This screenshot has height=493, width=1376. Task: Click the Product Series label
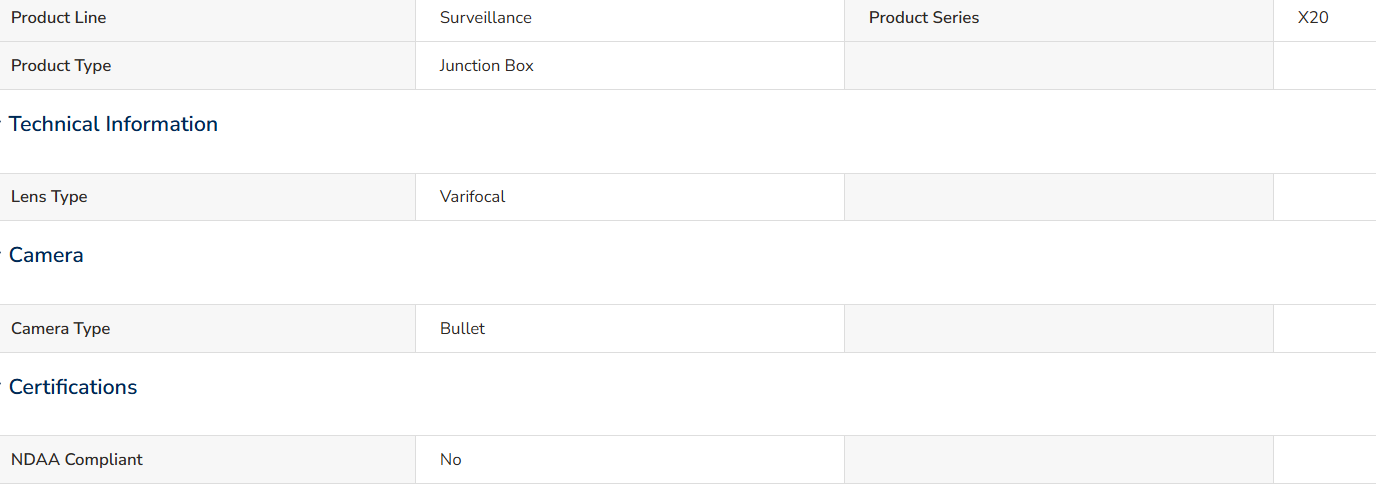(924, 18)
